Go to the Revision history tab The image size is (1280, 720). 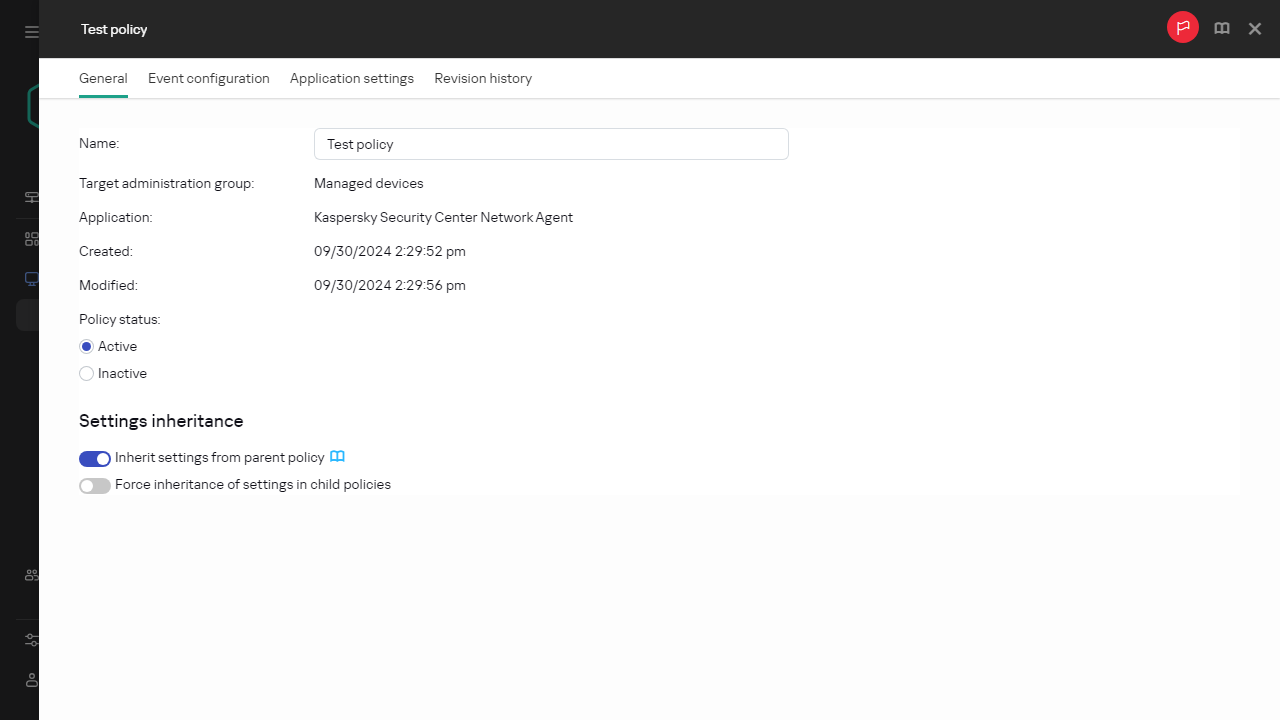click(483, 78)
